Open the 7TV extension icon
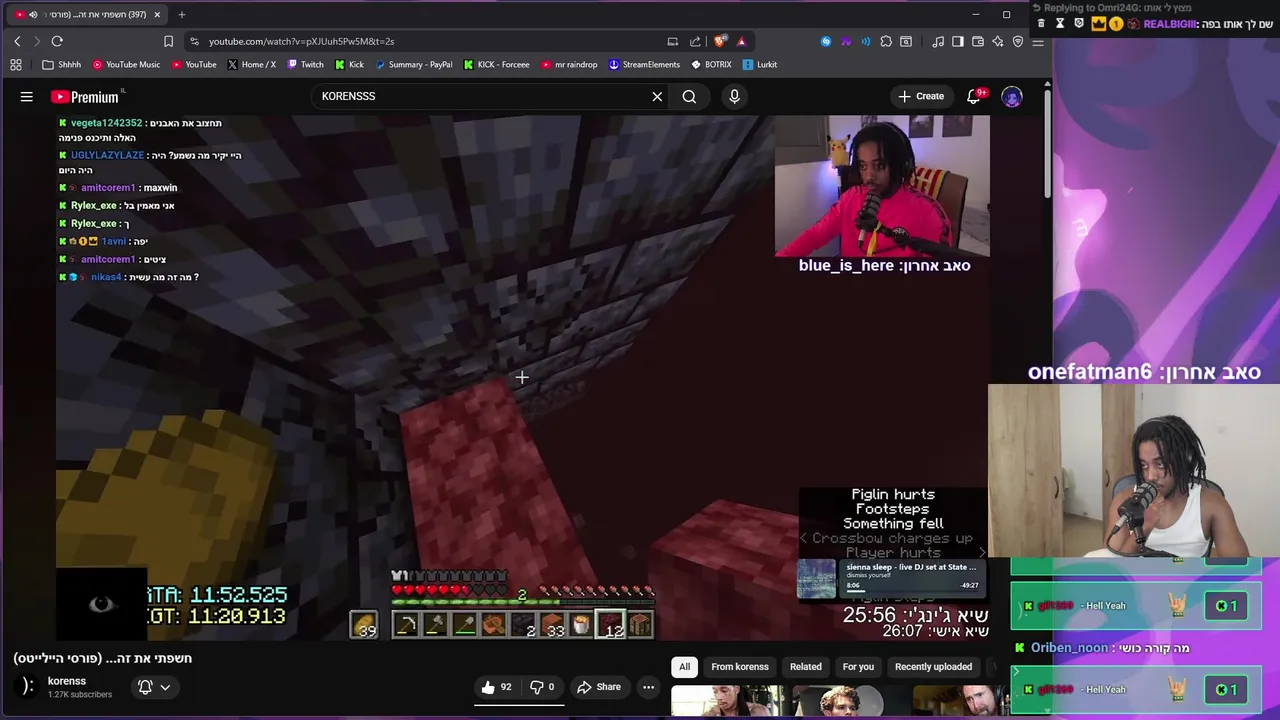Screen dimensions: 1280x720 [x=846, y=41]
